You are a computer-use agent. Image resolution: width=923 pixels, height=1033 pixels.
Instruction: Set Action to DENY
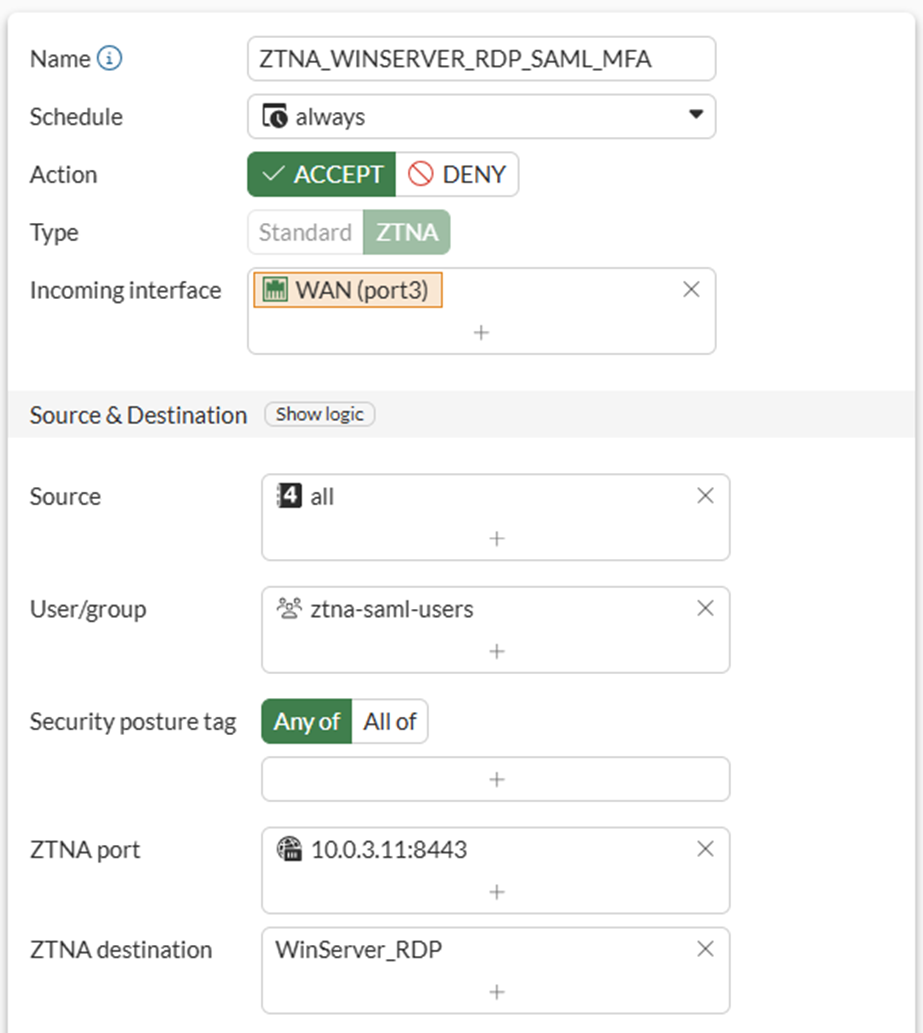457,174
